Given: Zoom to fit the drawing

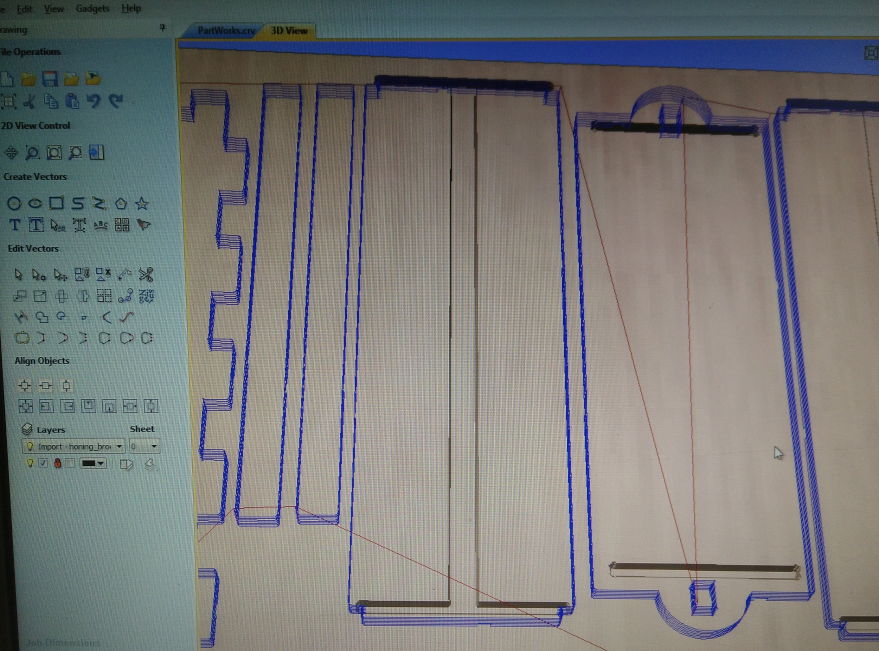Looking at the screenshot, I should (x=54, y=153).
